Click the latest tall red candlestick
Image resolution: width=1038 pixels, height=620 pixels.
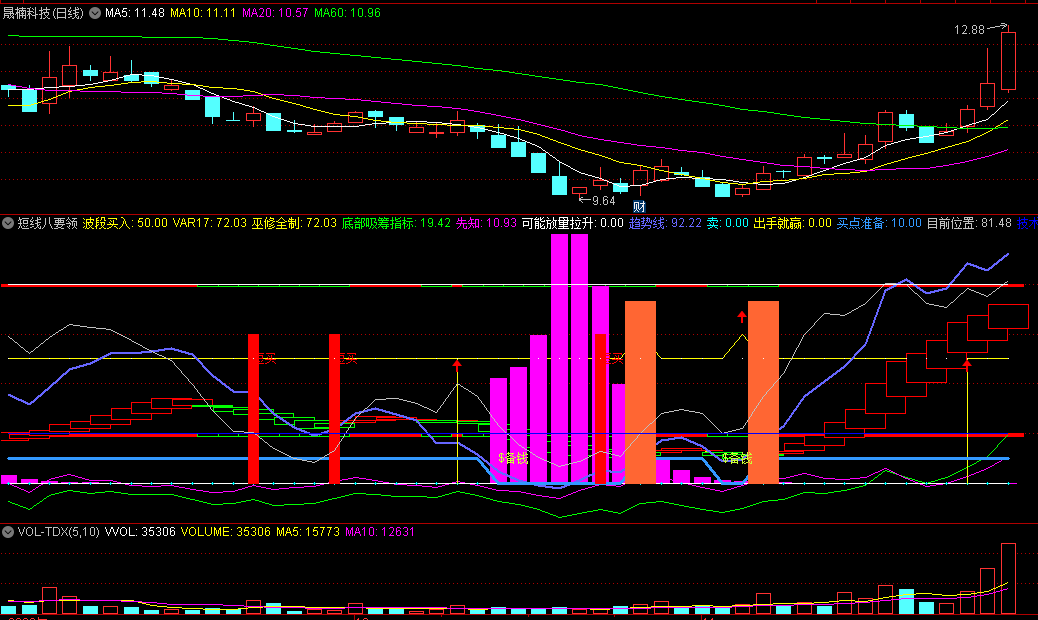point(1008,61)
